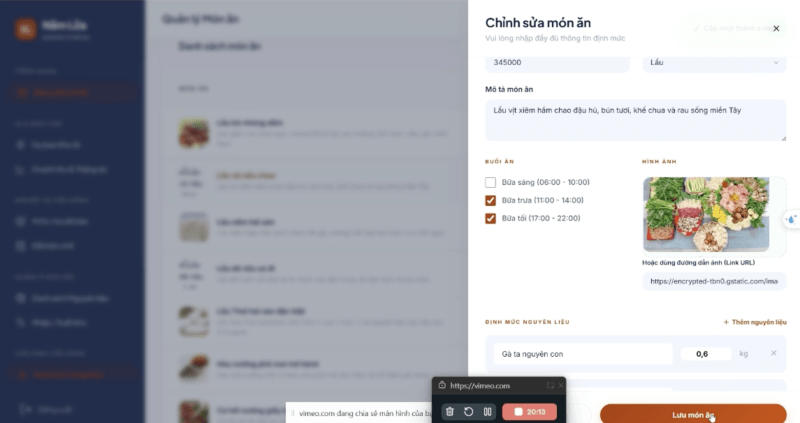
Task: Stop recording at 20:13 timer
Action: coord(529,412)
